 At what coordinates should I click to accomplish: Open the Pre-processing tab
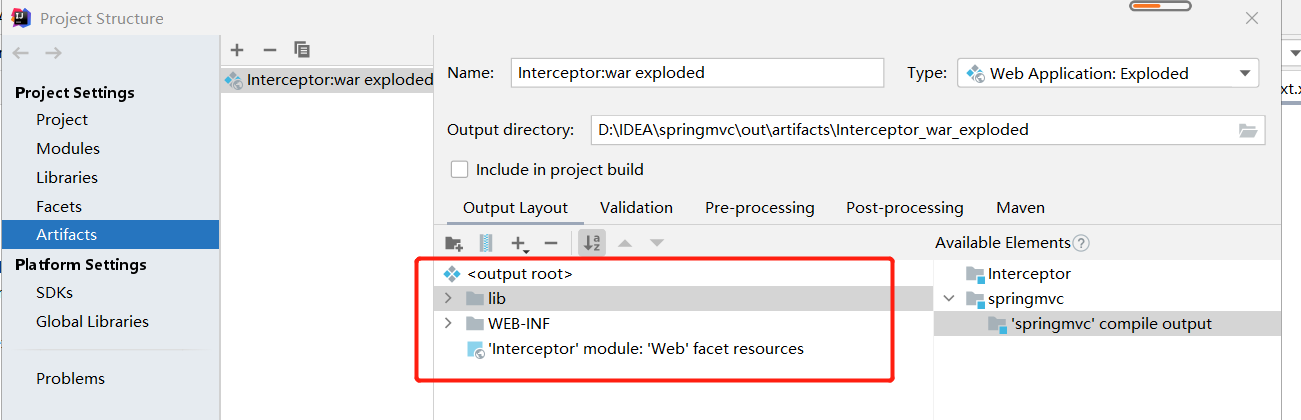[759, 208]
